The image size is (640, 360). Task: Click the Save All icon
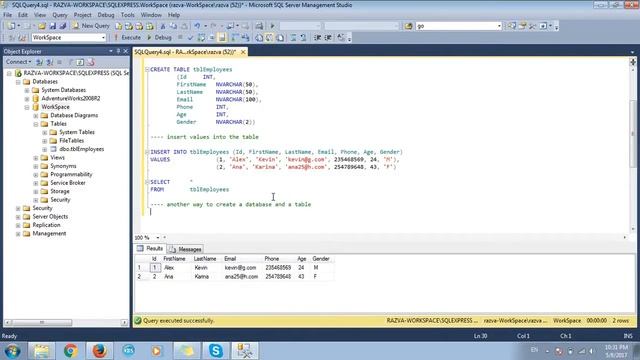(x=63, y=26)
